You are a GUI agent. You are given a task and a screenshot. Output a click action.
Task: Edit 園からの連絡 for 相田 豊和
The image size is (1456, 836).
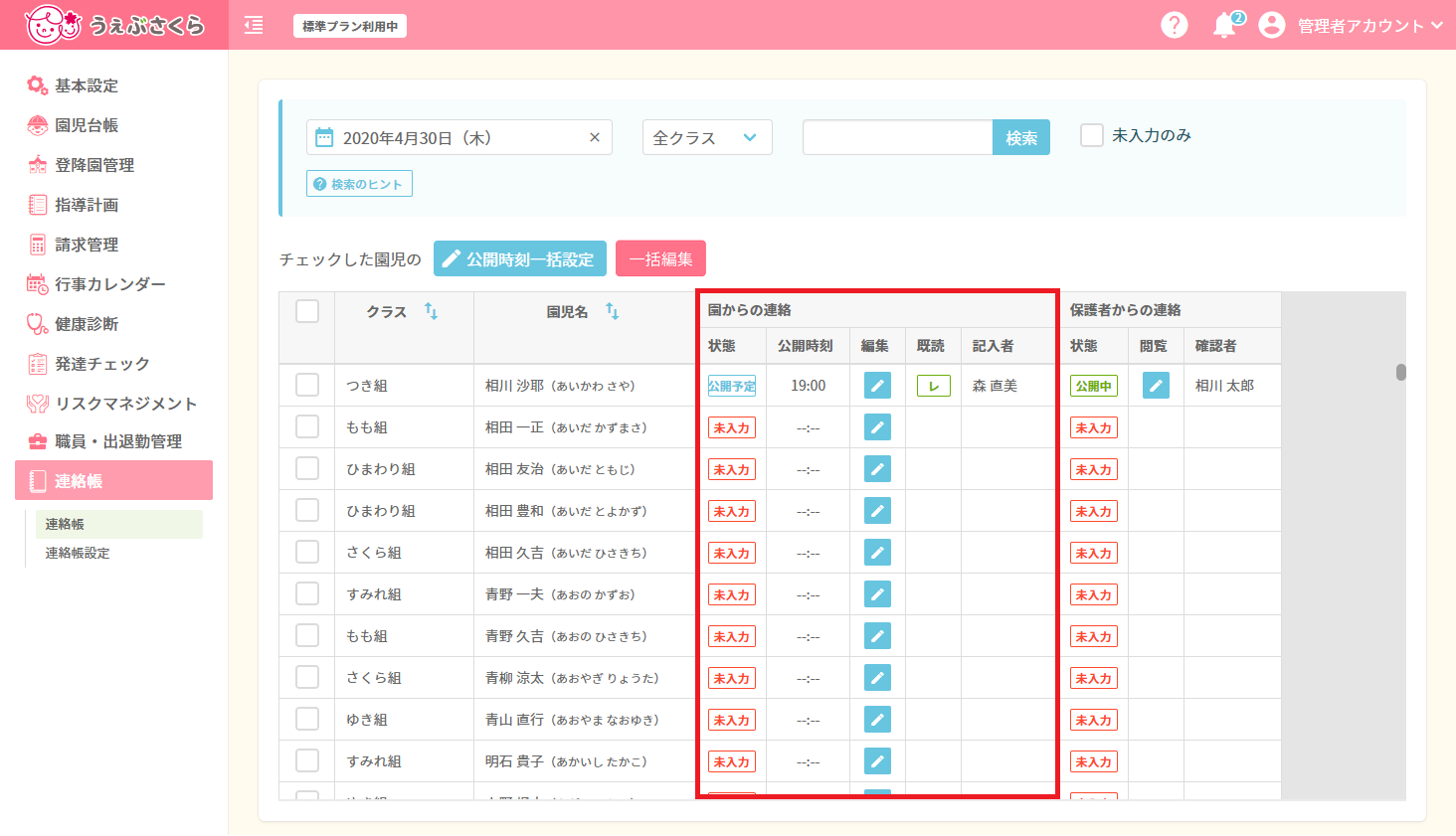(877, 511)
